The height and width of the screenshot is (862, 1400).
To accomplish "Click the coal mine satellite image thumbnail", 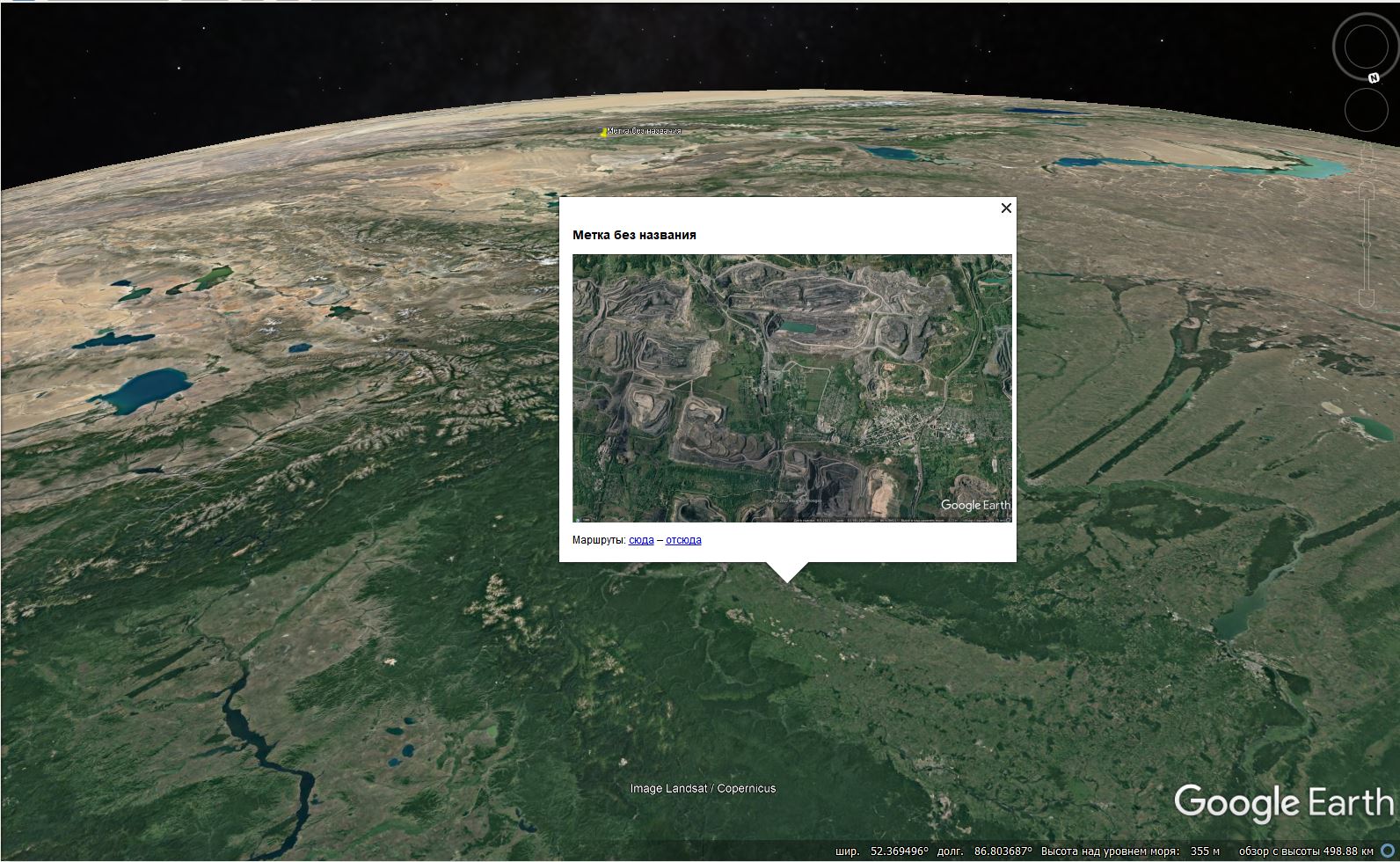I will (x=792, y=388).
